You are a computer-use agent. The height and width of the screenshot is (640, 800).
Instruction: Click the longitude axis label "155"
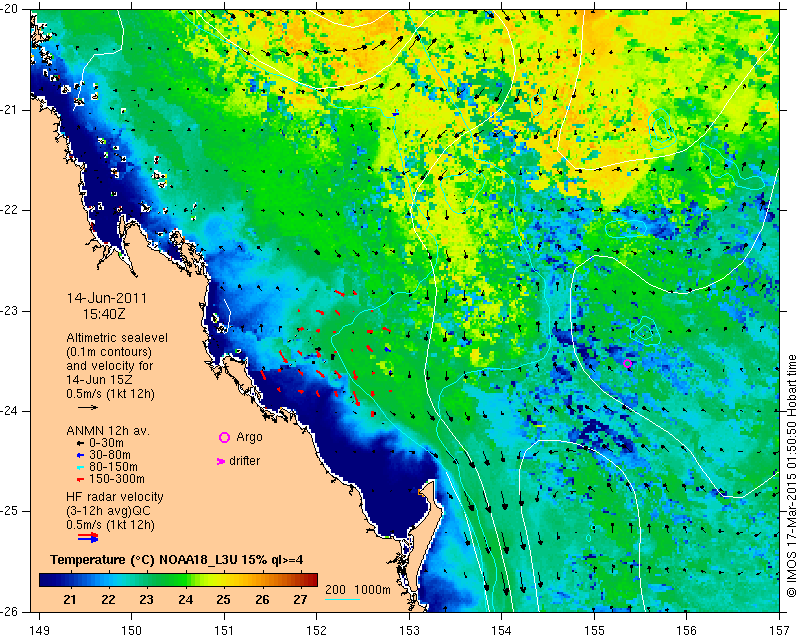click(594, 631)
